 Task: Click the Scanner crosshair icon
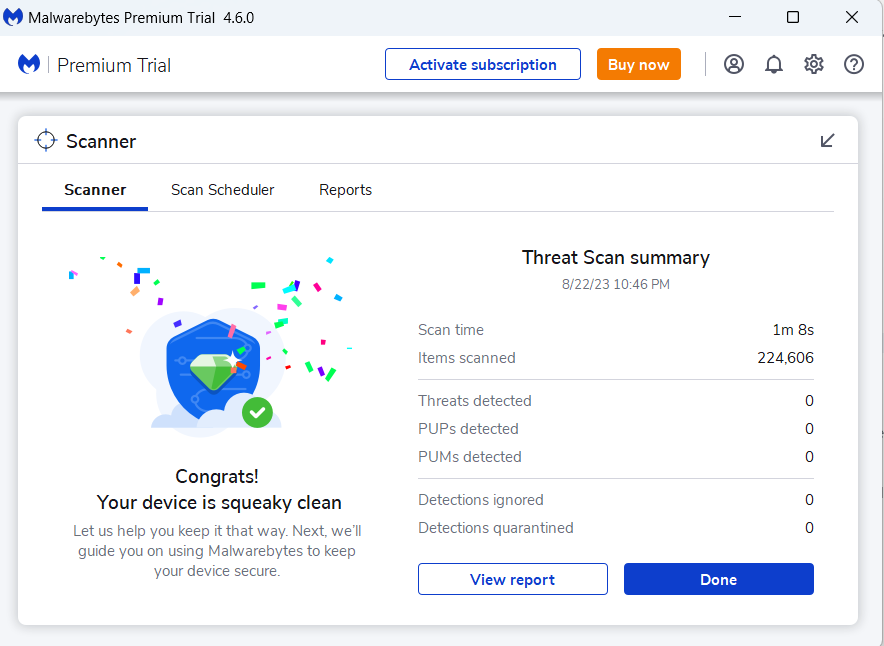coord(46,141)
